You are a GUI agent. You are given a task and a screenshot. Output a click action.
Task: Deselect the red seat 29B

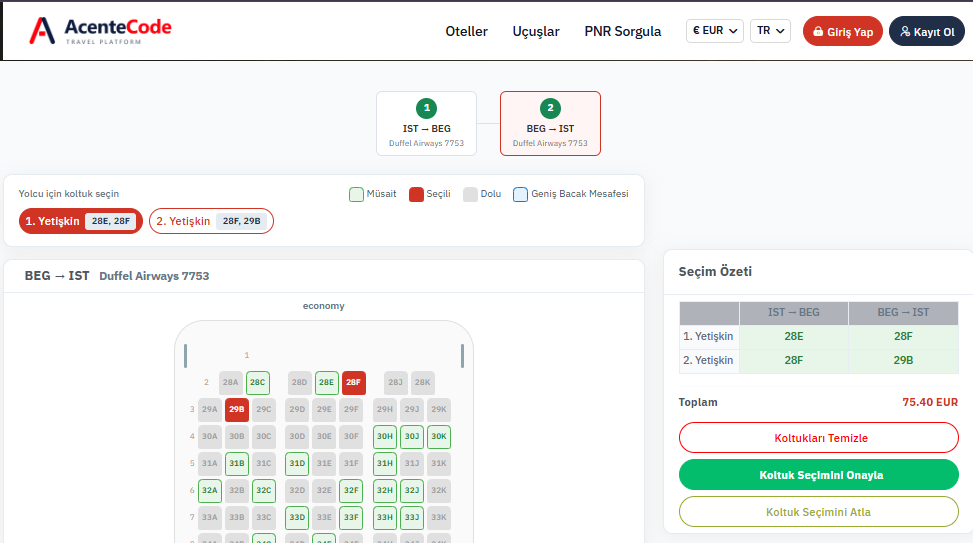pyautogui.click(x=236, y=409)
